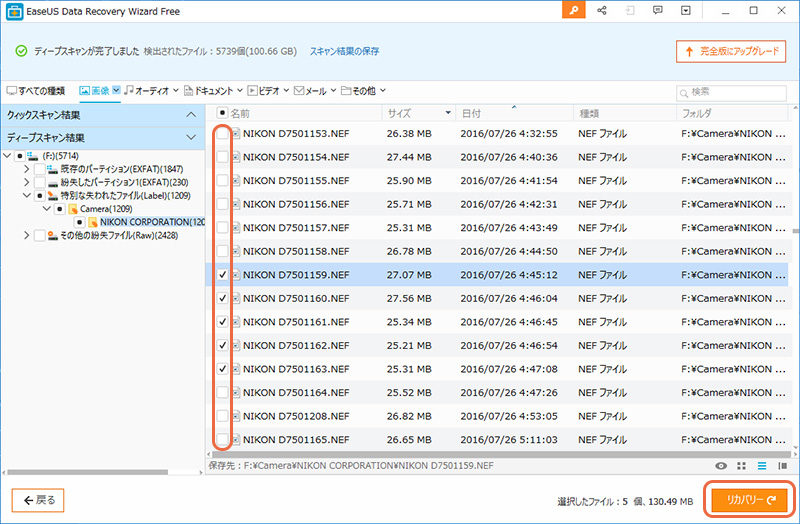Click the file list horizontal scrollbar
Image resolution: width=800 pixels, height=524 pixels.
[501, 454]
